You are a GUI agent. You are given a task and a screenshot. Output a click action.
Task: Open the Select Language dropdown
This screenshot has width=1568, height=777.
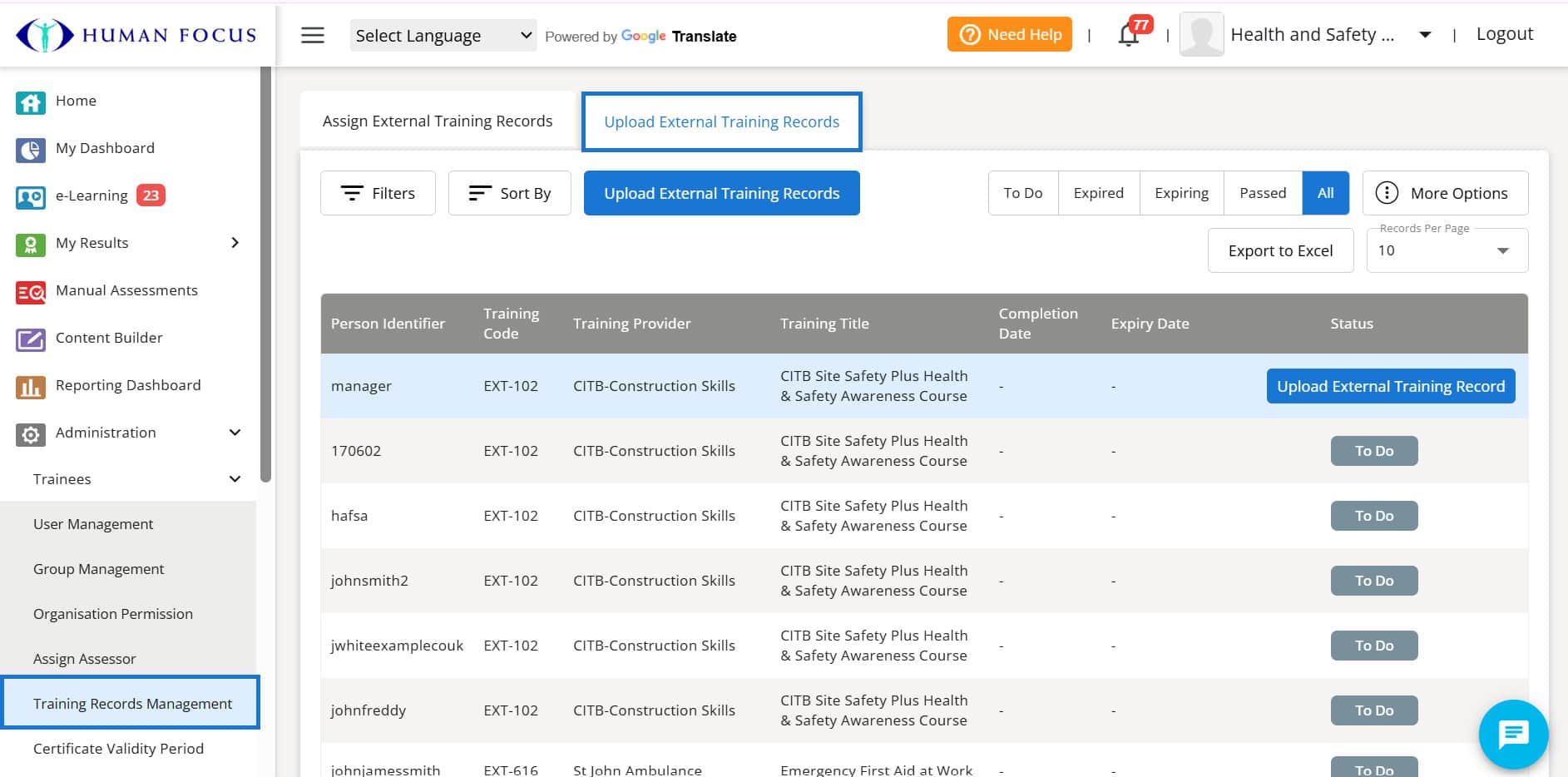pyautogui.click(x=443, y=35)
